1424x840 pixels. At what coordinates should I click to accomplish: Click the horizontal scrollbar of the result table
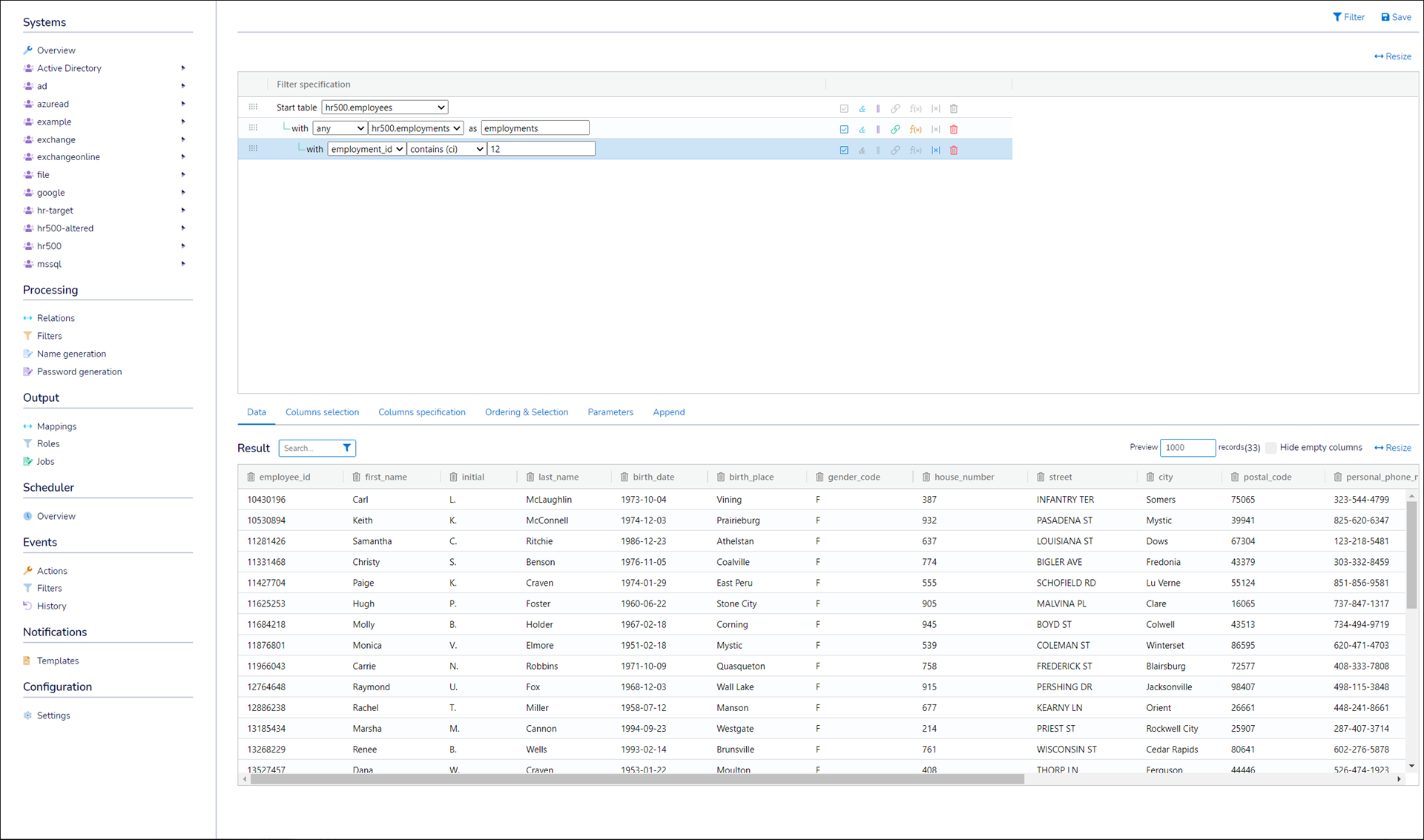tap(636, 779)
